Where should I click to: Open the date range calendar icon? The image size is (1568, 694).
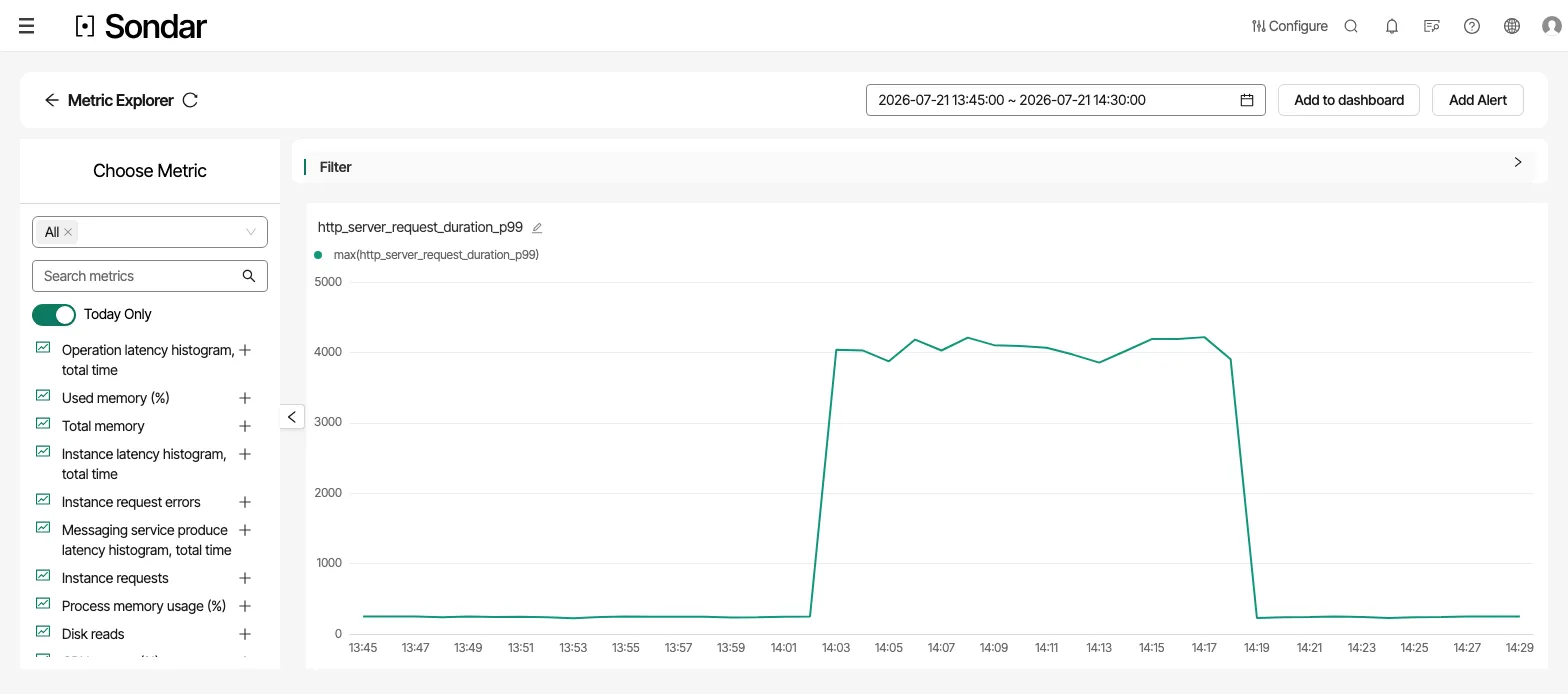tap(1247, 100)
